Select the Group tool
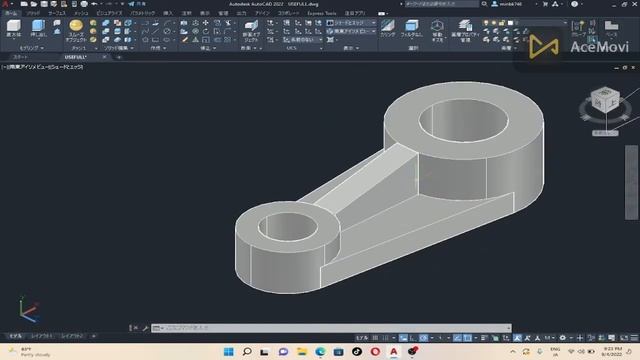This screenshot has height=360, width=640. point(578,29)
